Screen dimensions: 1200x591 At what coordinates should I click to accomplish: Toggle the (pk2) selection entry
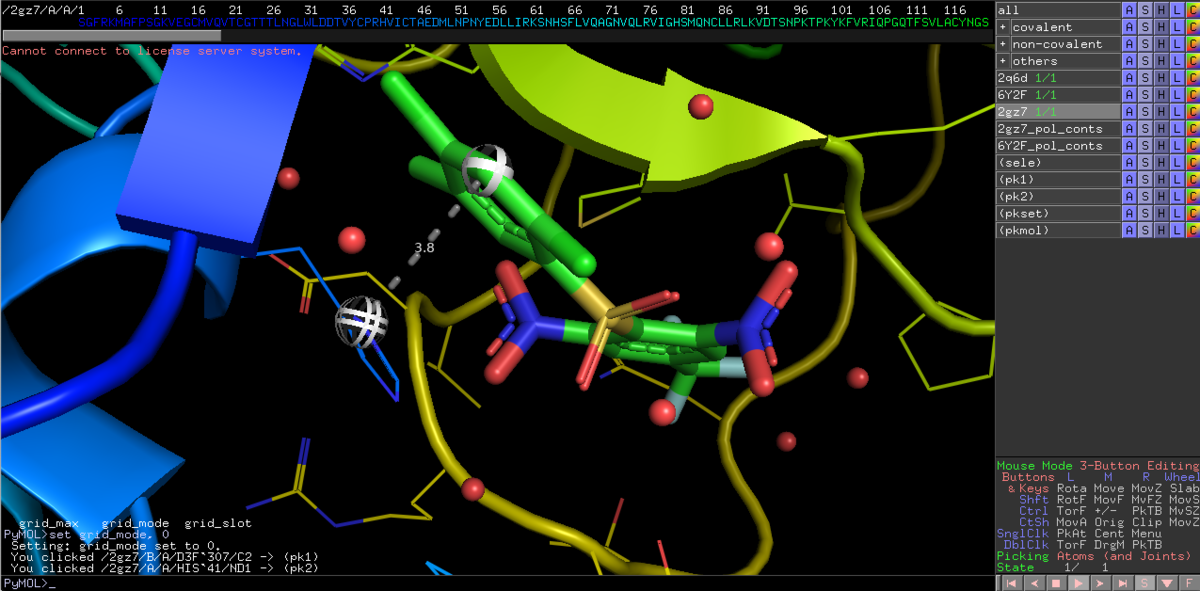1058,197
